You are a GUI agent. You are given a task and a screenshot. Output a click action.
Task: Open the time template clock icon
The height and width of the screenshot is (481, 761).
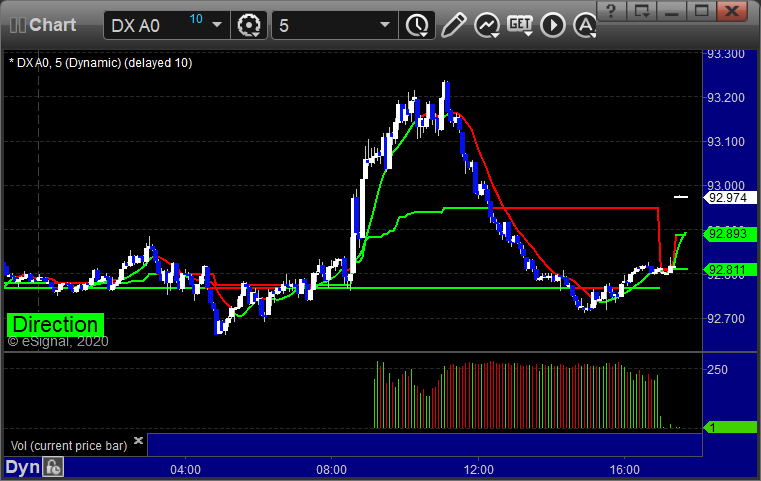click(x=417, y=25)
